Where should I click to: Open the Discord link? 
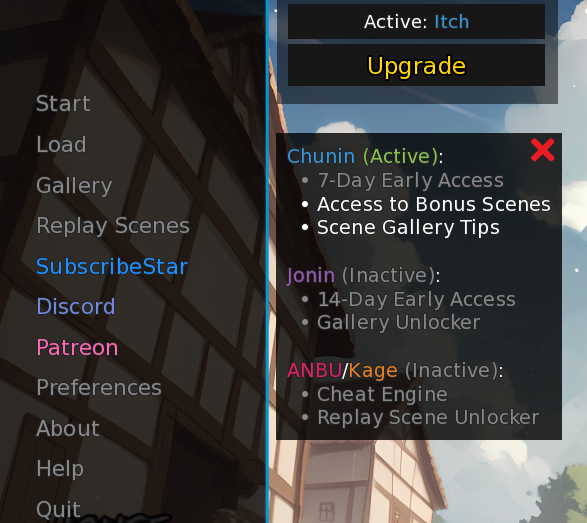[76, 307]
